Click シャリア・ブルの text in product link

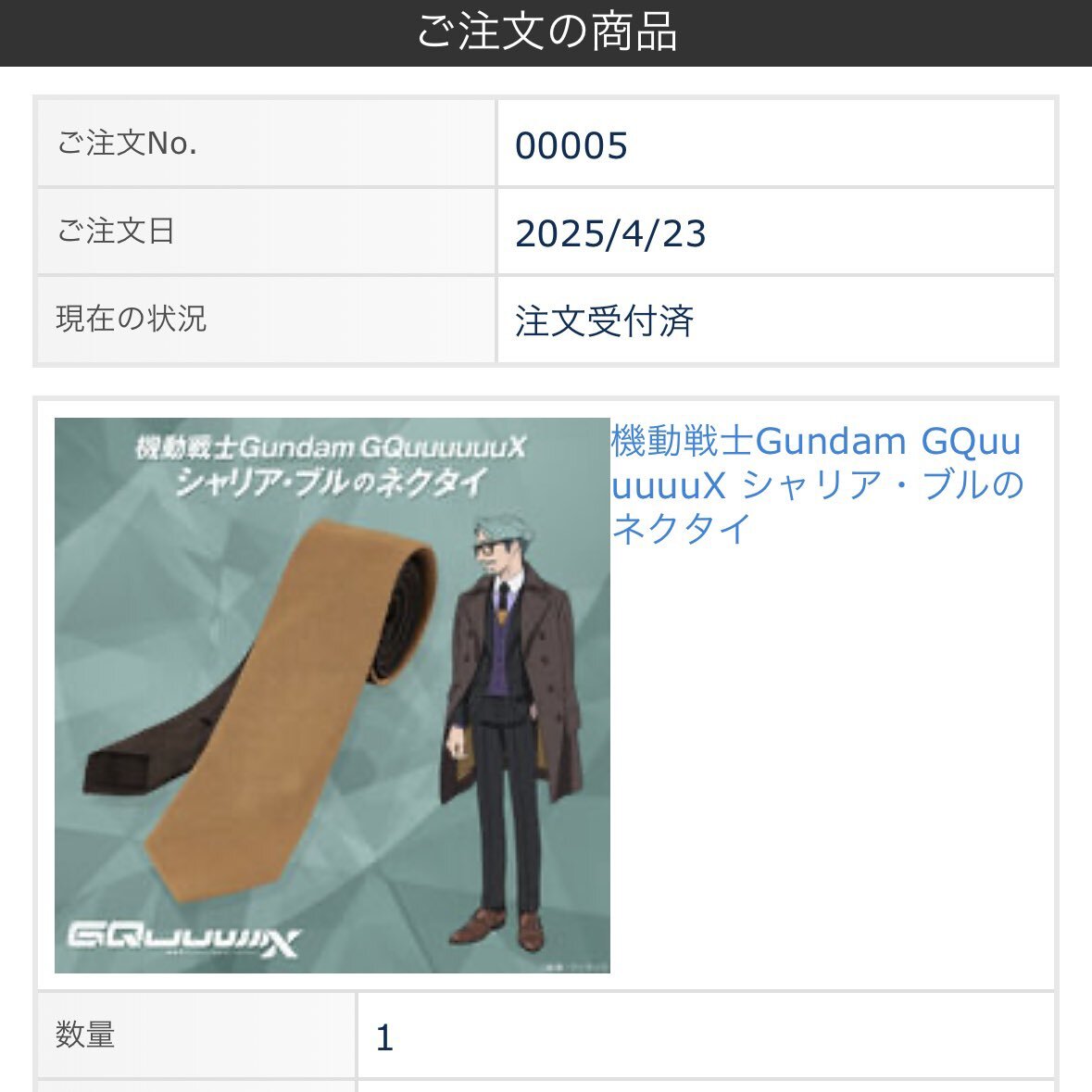click(x=883, y=484)
